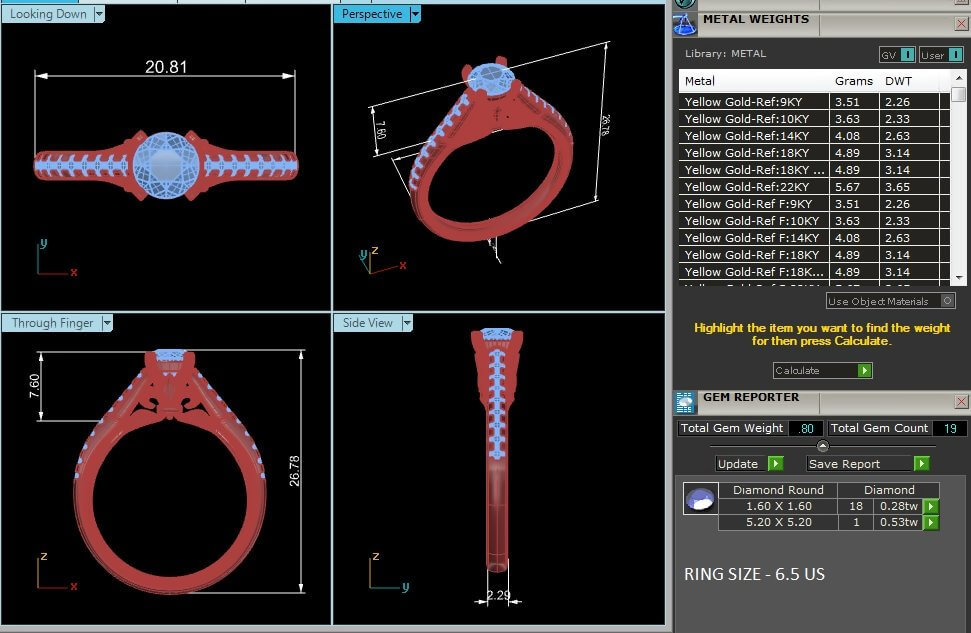Click the Grams column header
Screen dimensions: 971x633
853,81
